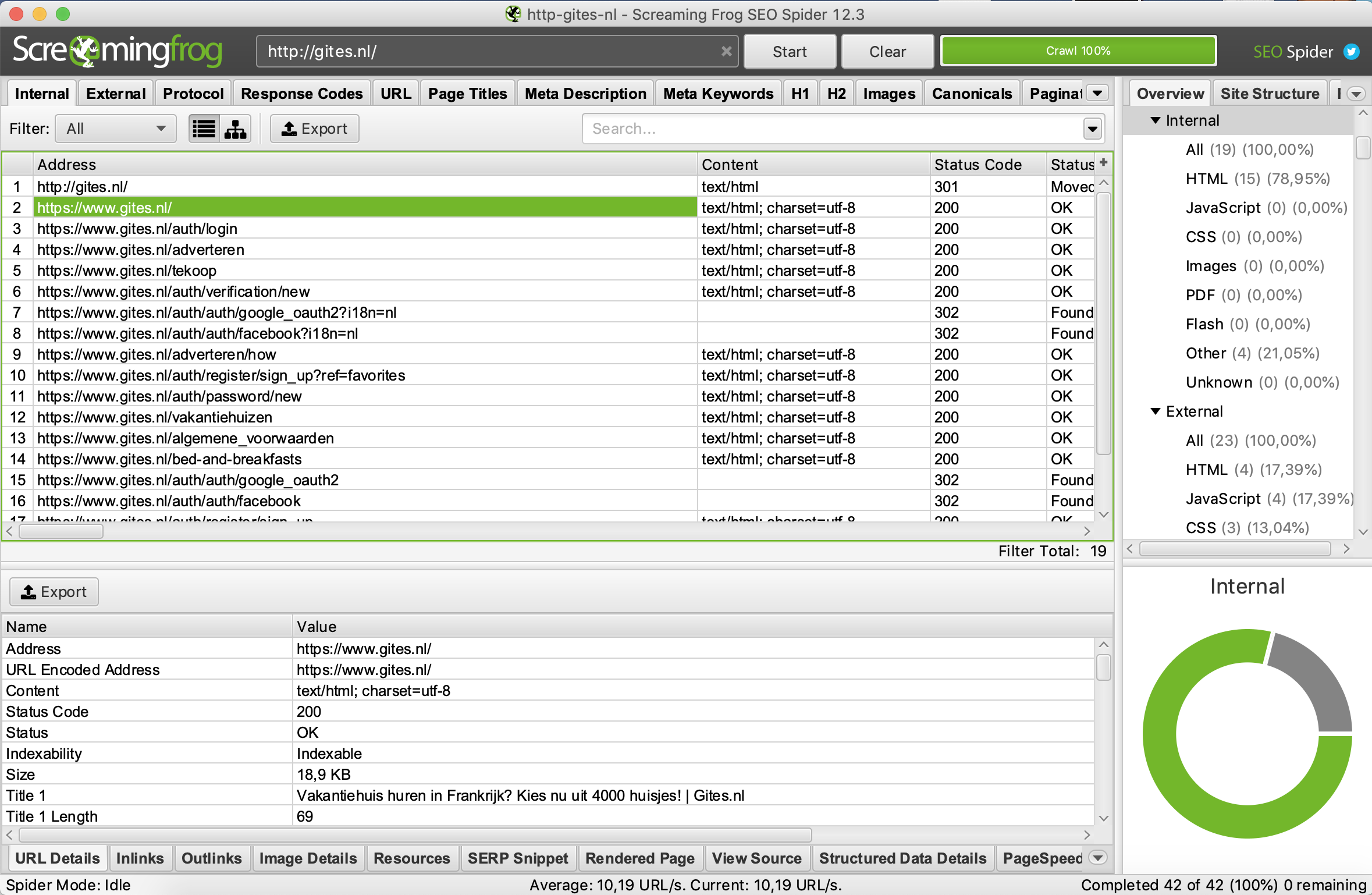Open the bottom tabs overflow dropdown
Screen dimensions: 1372x895
(1097, 858)
